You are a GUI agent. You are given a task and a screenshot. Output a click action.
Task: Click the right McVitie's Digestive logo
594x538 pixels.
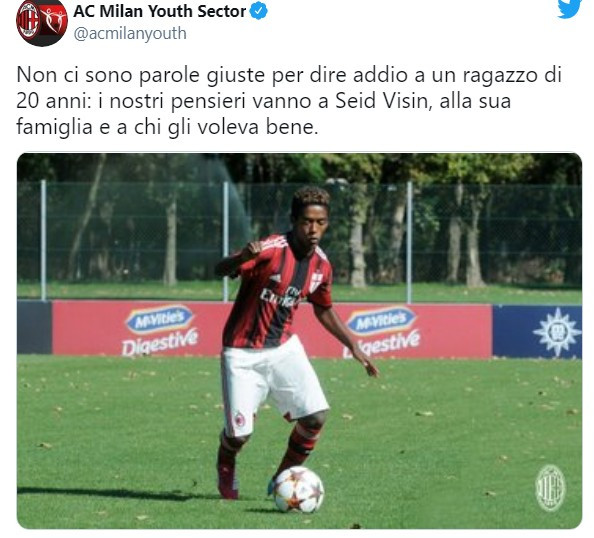pos(383,332)
